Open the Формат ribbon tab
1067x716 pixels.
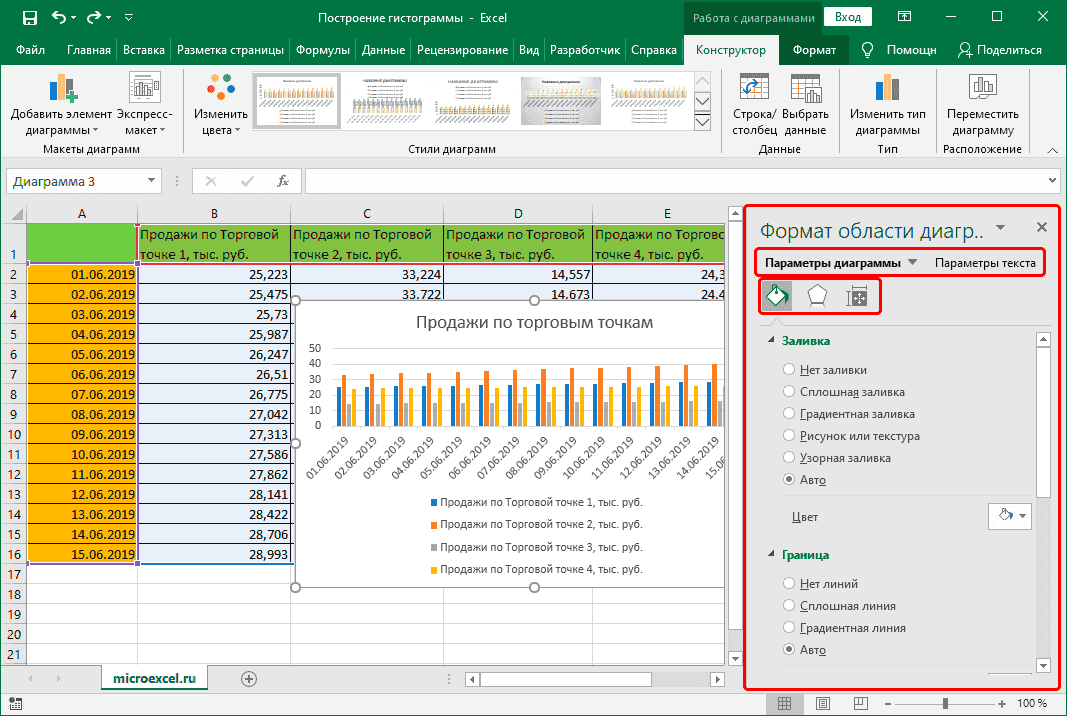click(814, 50)
